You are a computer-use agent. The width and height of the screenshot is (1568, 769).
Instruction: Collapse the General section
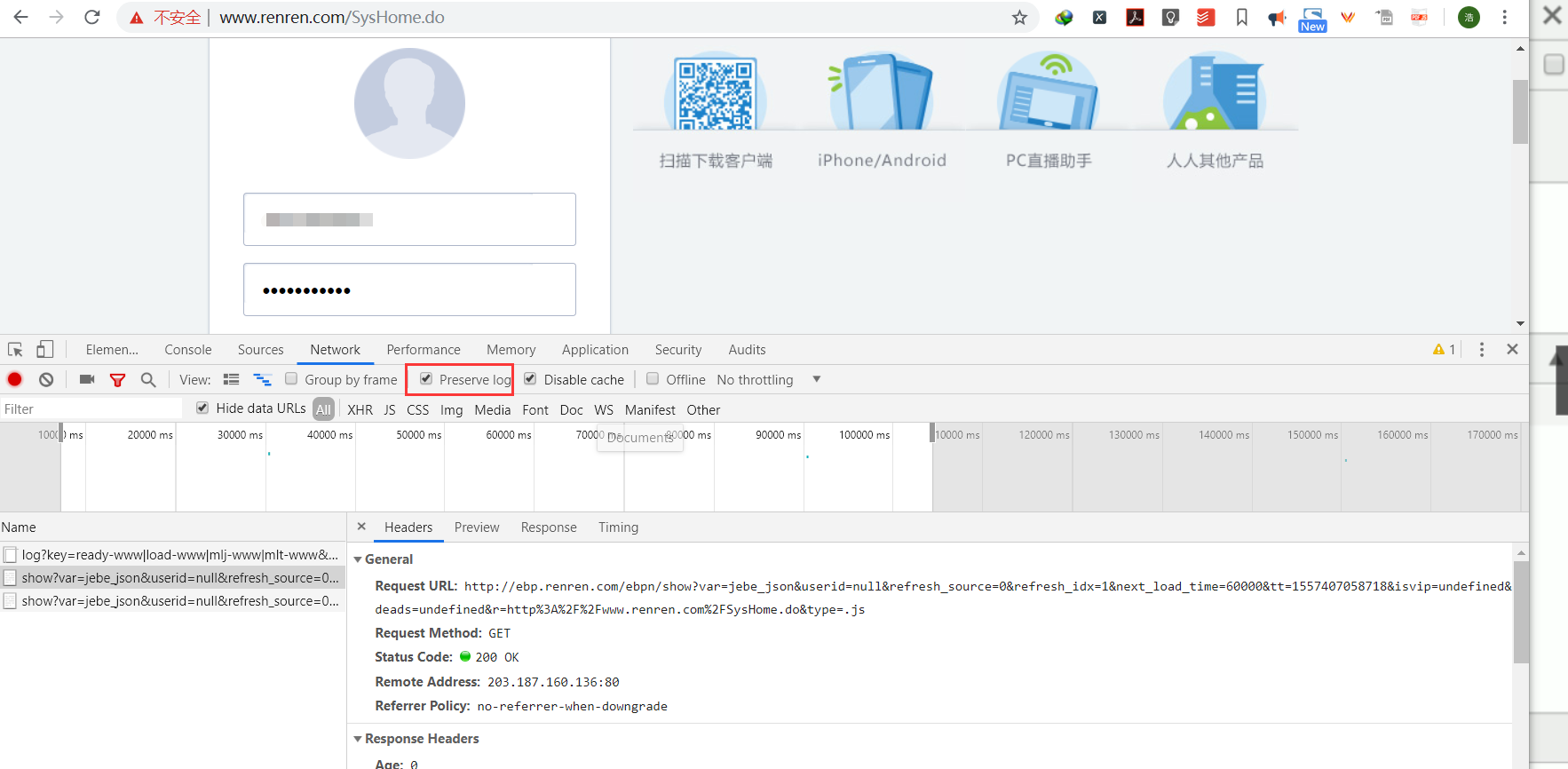pyautogui.click(x=358, y=559)
